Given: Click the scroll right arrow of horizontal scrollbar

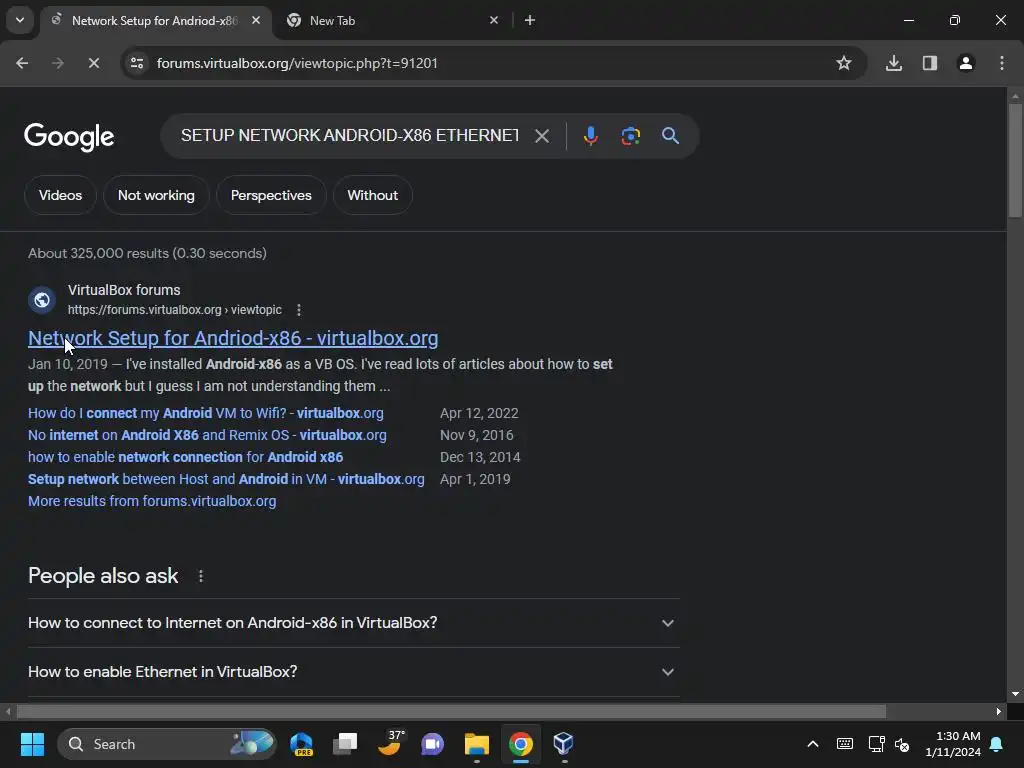Looking at the screenshot, I should [999, 711].
